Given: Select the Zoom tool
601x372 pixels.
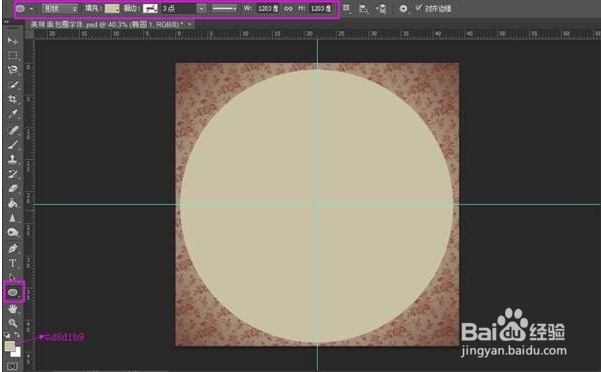Looking at the screenshot, I should coord(13,323).
